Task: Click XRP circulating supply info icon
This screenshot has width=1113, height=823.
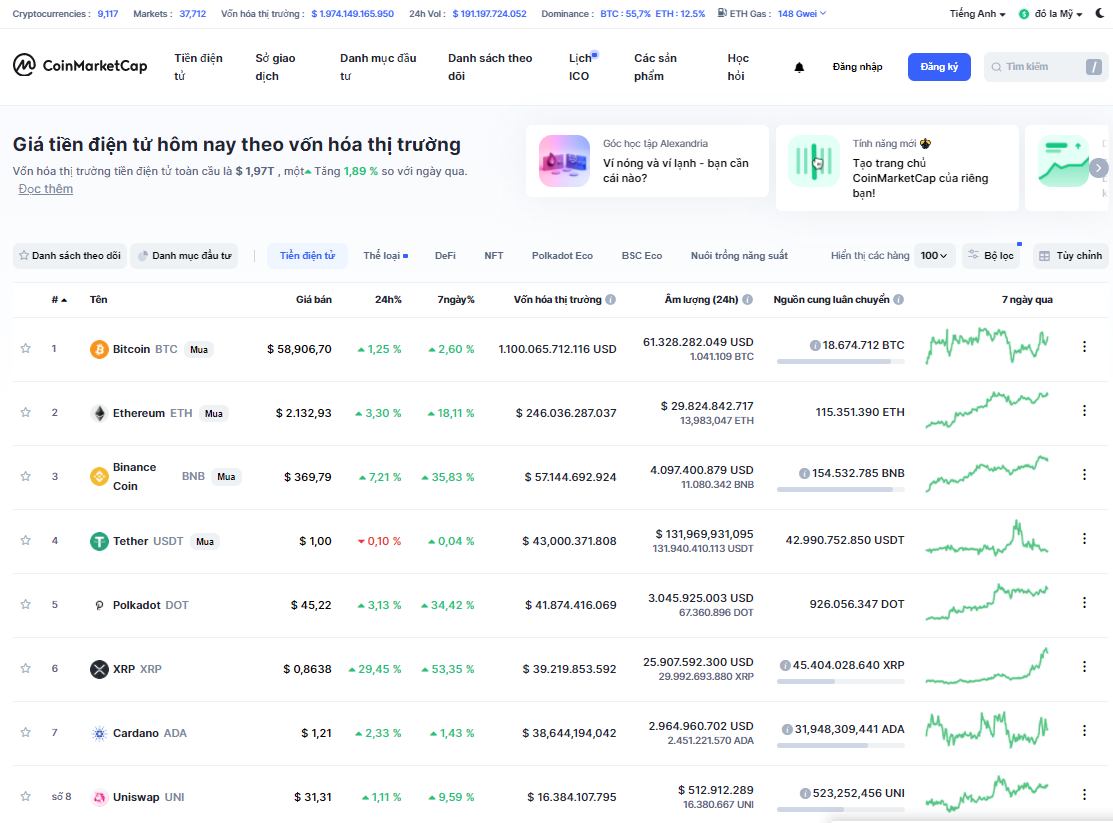Action: (x=785, y=665)
